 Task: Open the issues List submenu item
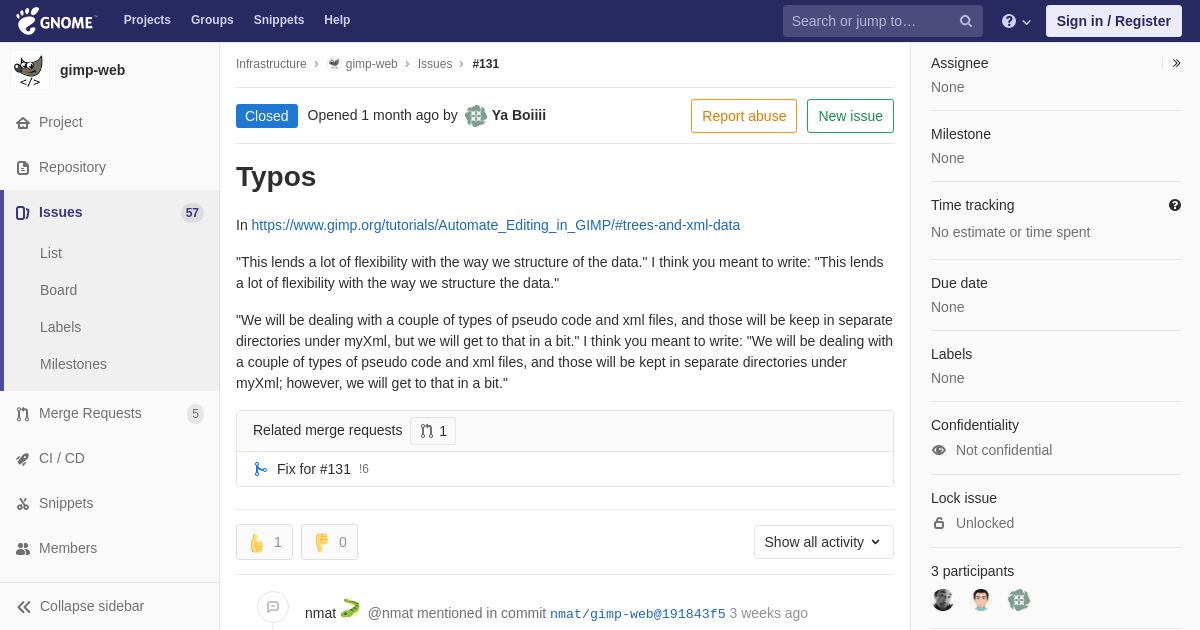[x=51, y=253]
